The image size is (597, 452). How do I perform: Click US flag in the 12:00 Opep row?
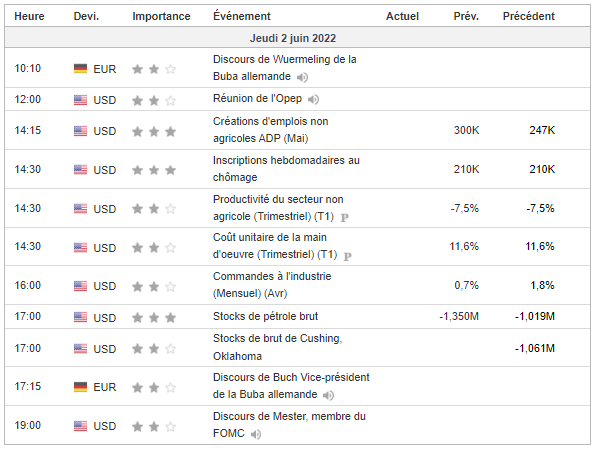click(x=80, y=100)
